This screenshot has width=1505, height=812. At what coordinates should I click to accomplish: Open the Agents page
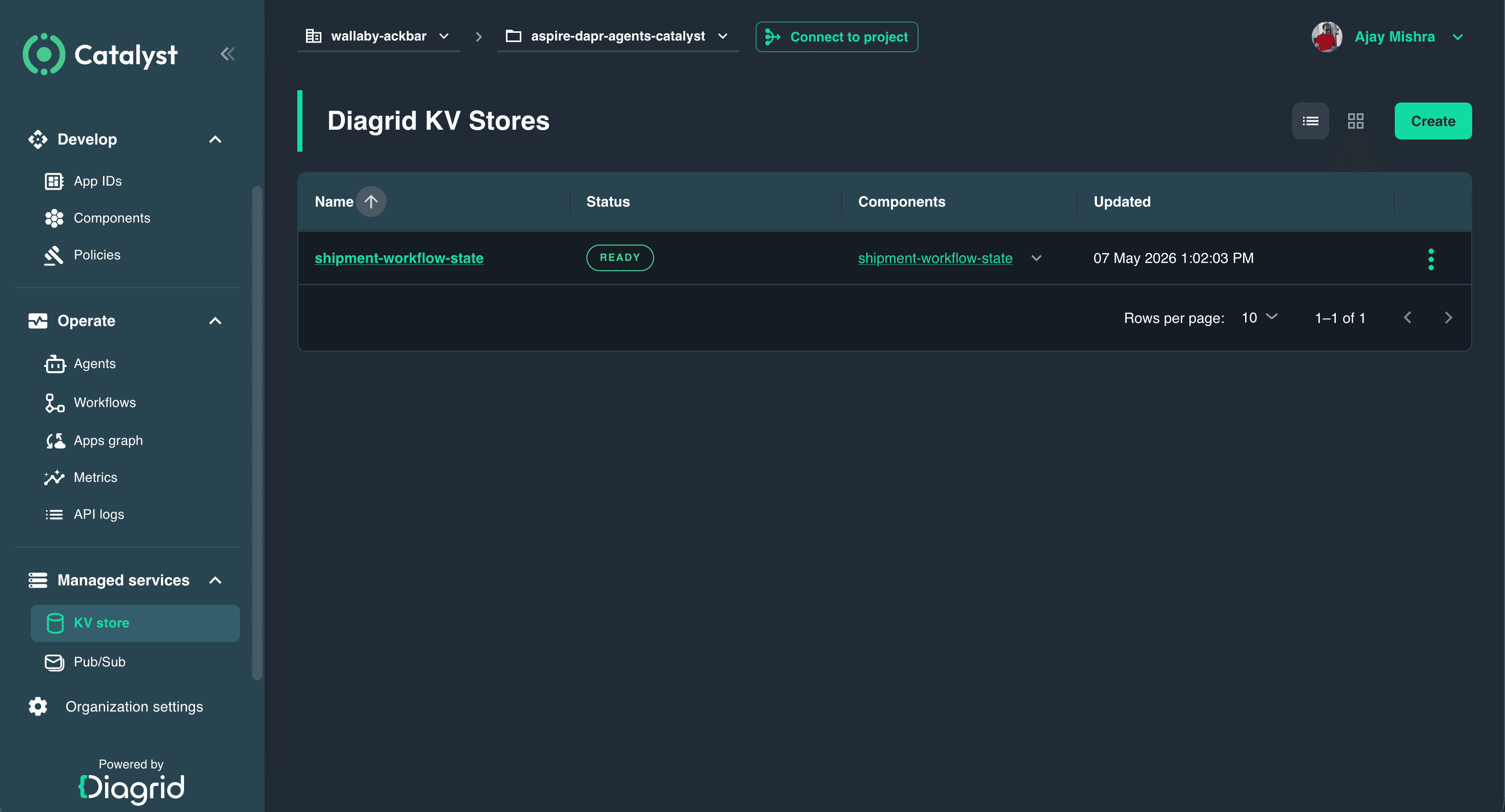(x=80, y=363)
